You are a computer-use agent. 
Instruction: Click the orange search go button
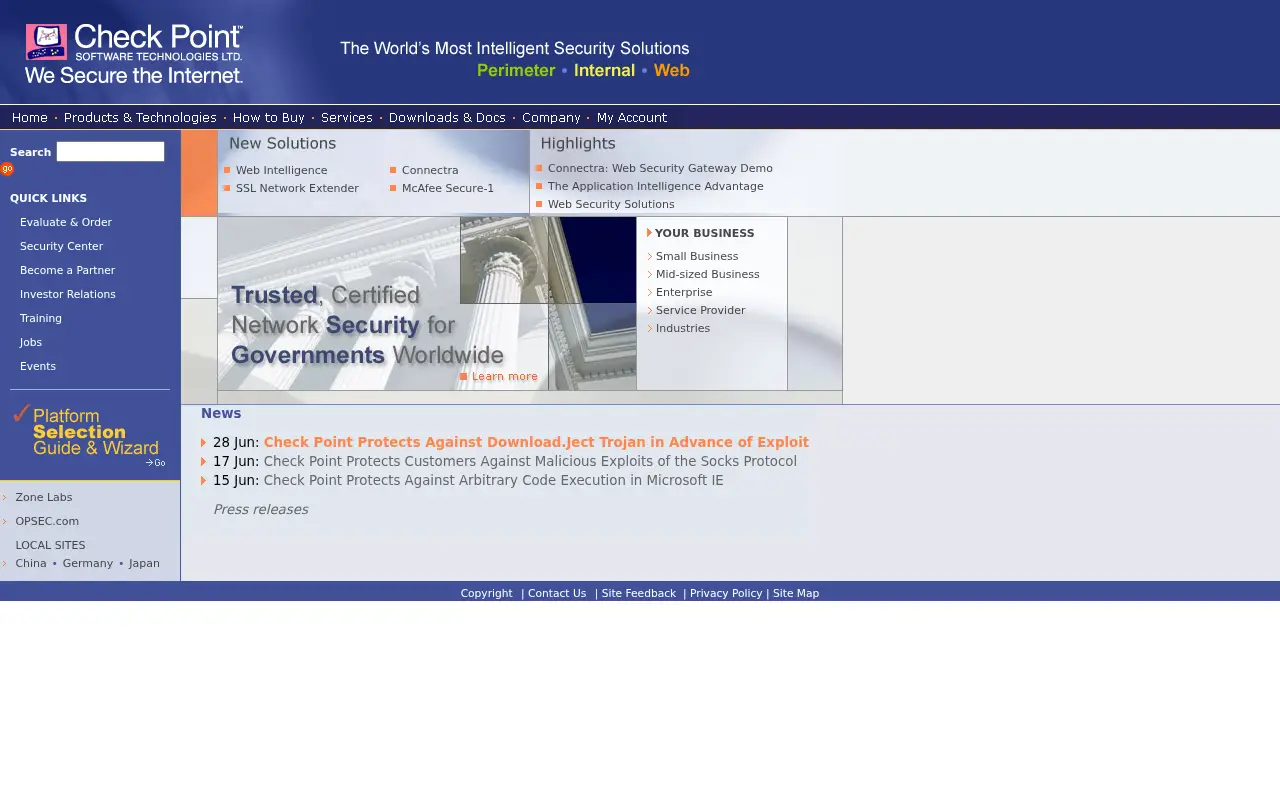click(x=7, y=169)
